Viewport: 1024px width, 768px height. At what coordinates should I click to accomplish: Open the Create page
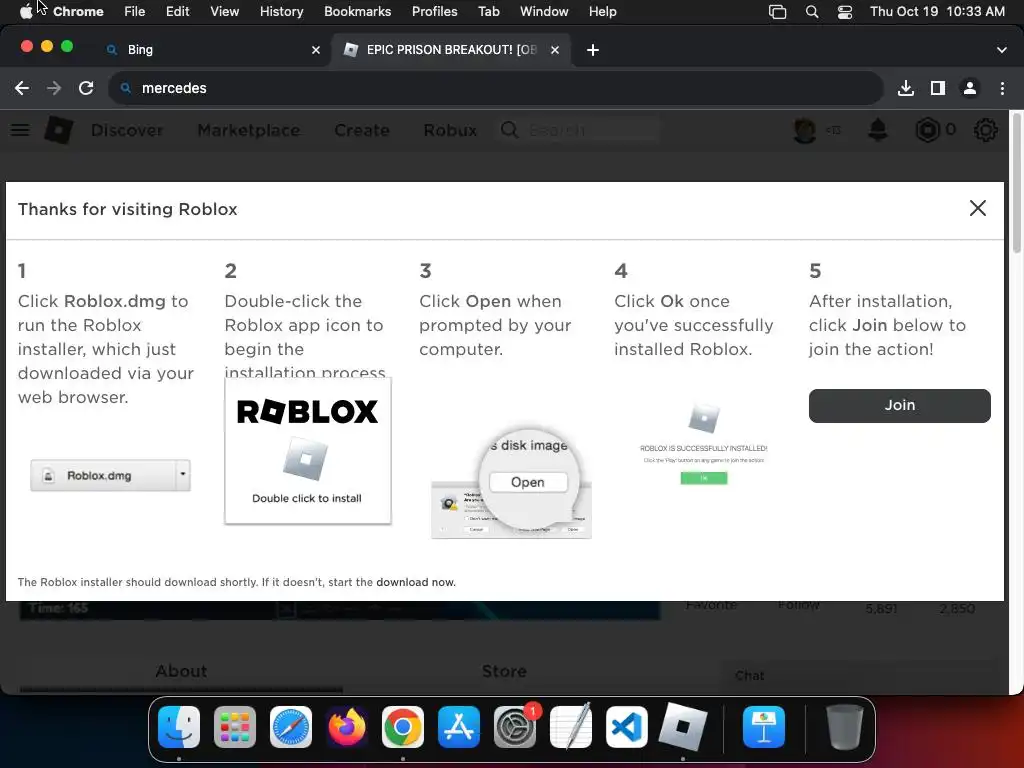[x=362, y=130]
